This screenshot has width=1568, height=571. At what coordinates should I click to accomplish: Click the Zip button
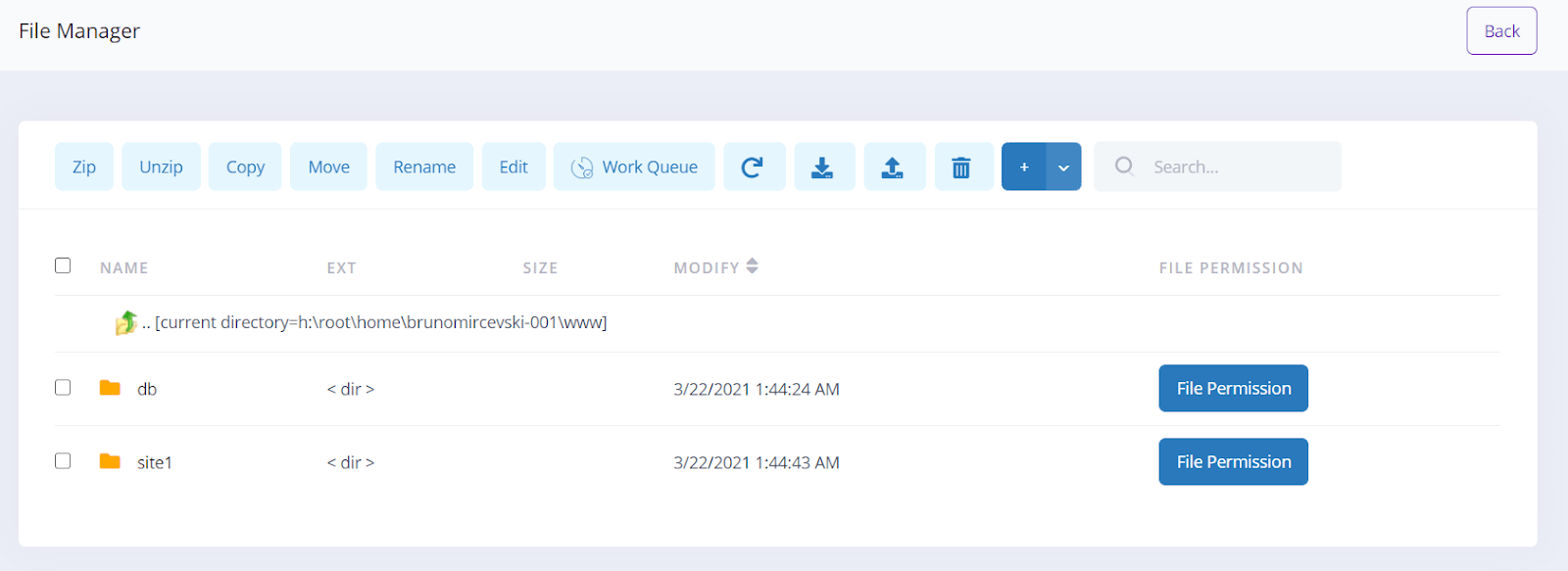click(x=84, y=167)
